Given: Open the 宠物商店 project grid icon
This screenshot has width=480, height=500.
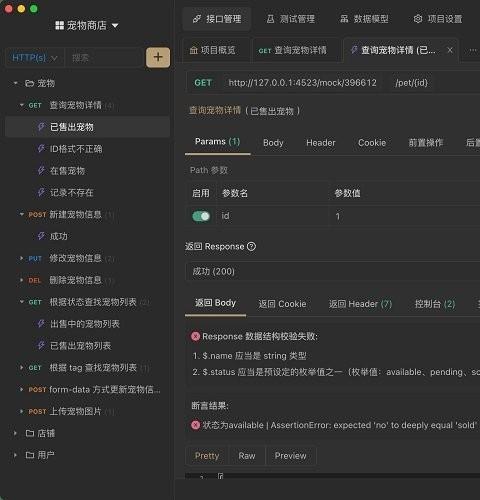Looking at the screenshot, I should tap(59, 25).
